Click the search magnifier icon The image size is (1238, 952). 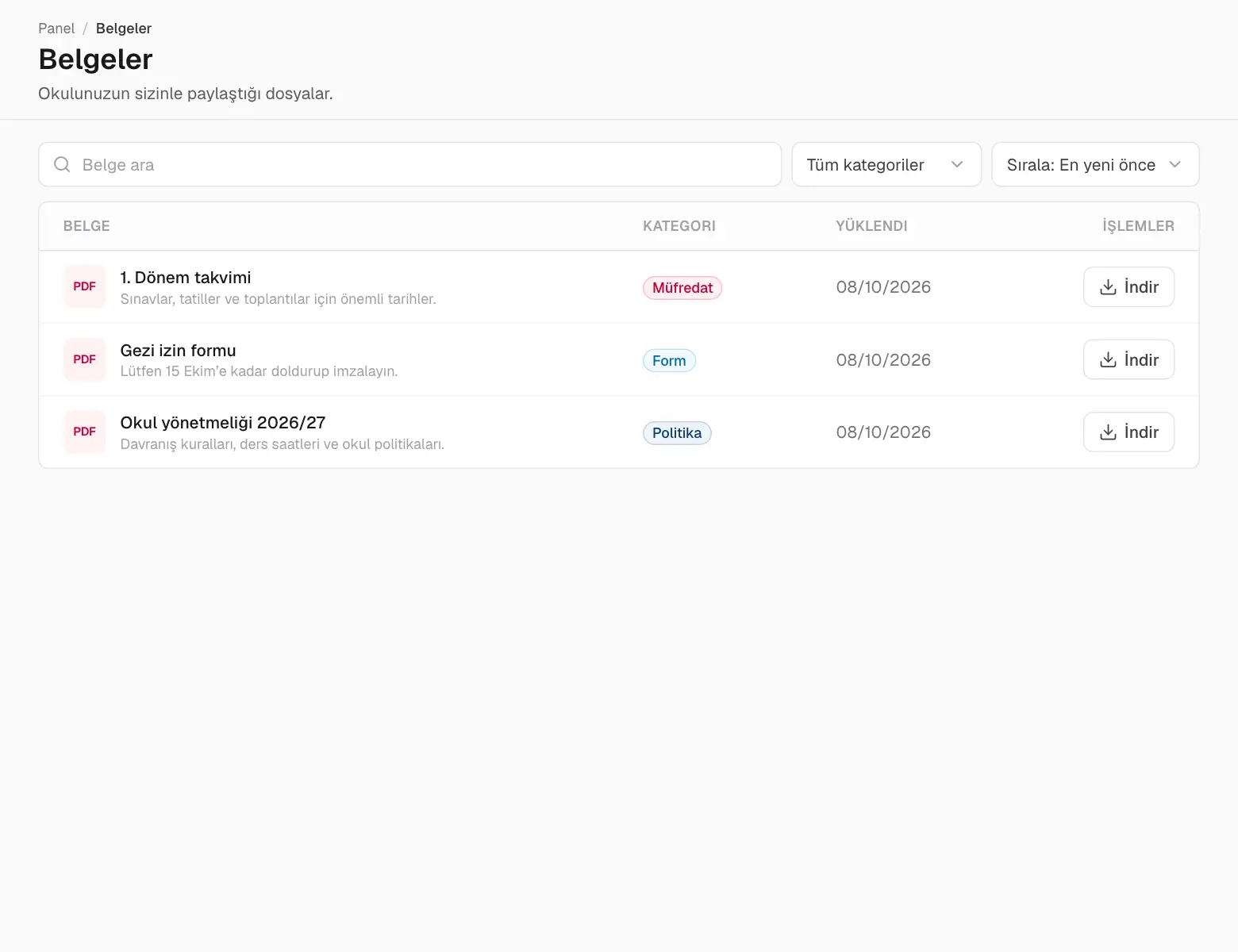[62, 164]
